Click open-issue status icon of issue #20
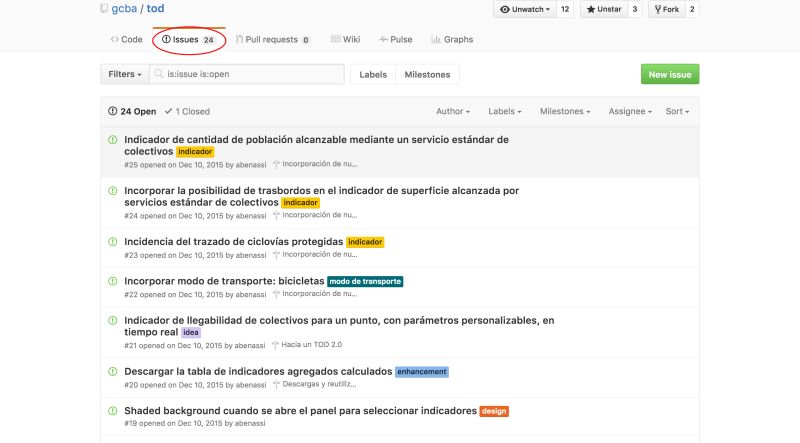The height and width of the screenshot is (443, 800). [113, 371]
